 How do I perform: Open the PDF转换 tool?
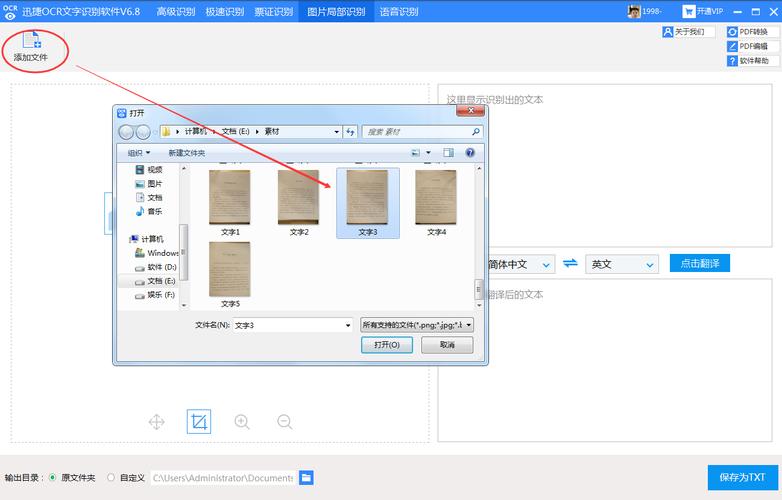tap(753, 32)
